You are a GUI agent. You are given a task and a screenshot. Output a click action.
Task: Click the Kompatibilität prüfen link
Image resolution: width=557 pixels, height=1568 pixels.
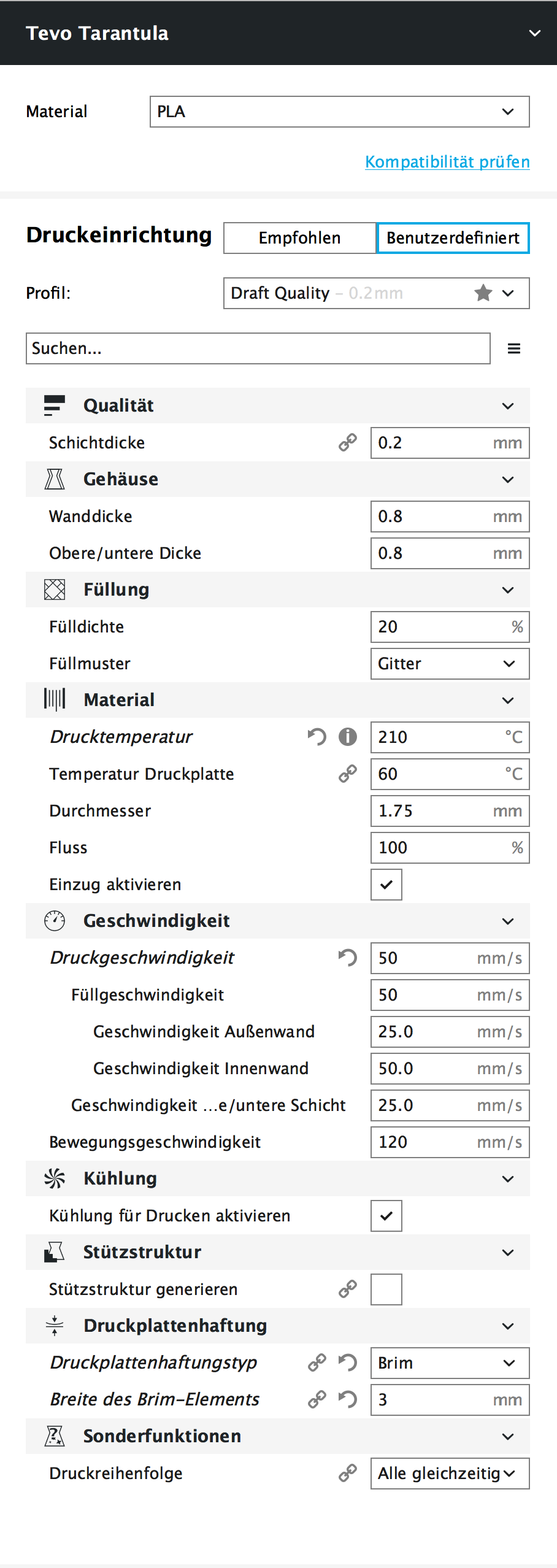(x=448, y=162)
